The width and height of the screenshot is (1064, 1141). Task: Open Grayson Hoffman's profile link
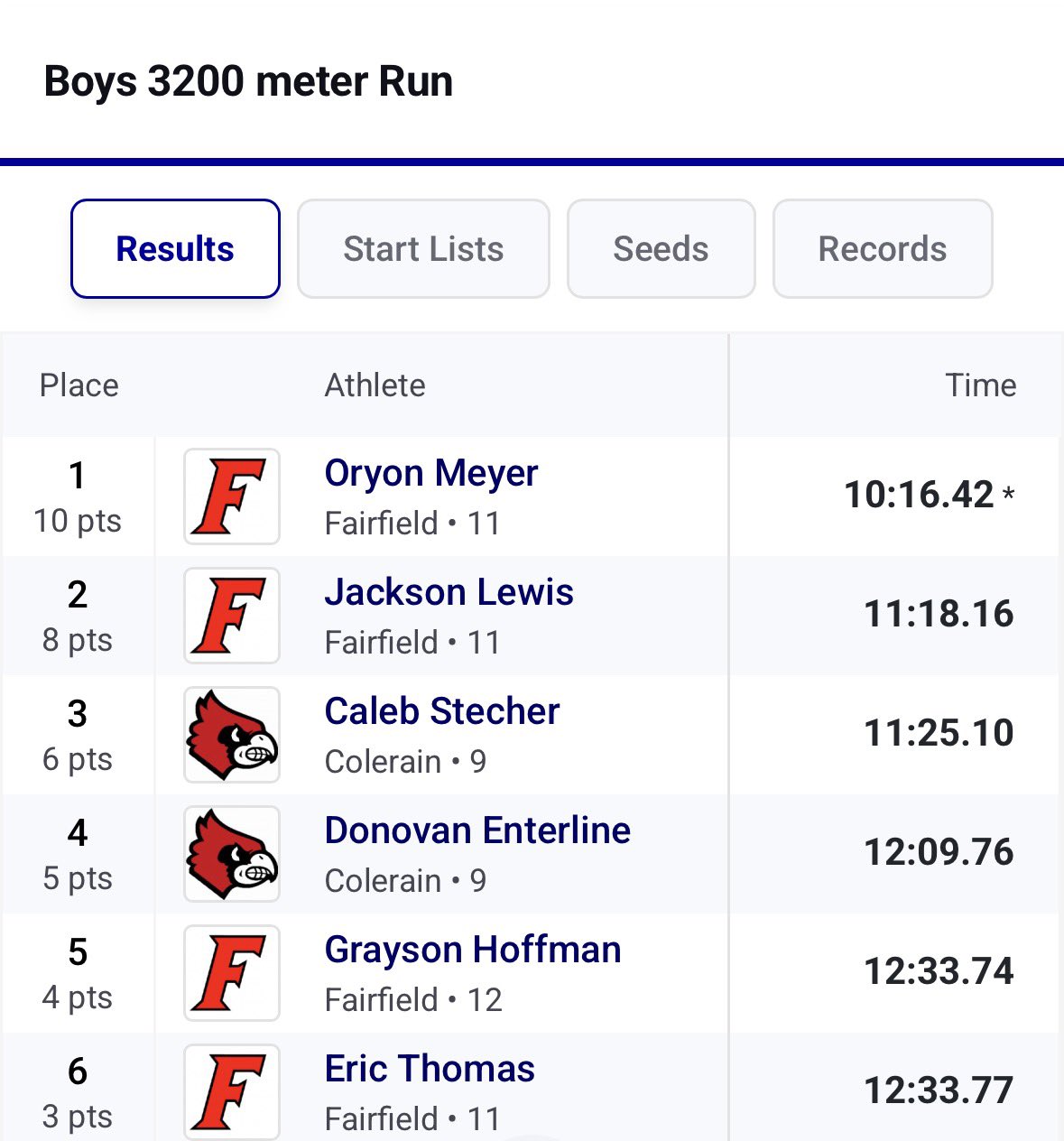472,951
